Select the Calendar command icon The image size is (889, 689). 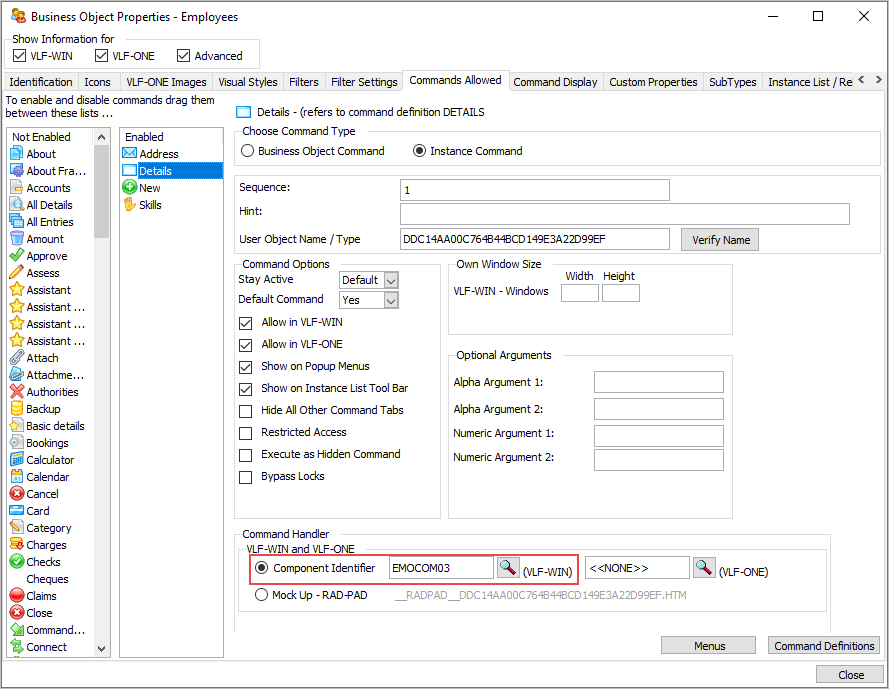pyautogui.click(x=17, y=477)
